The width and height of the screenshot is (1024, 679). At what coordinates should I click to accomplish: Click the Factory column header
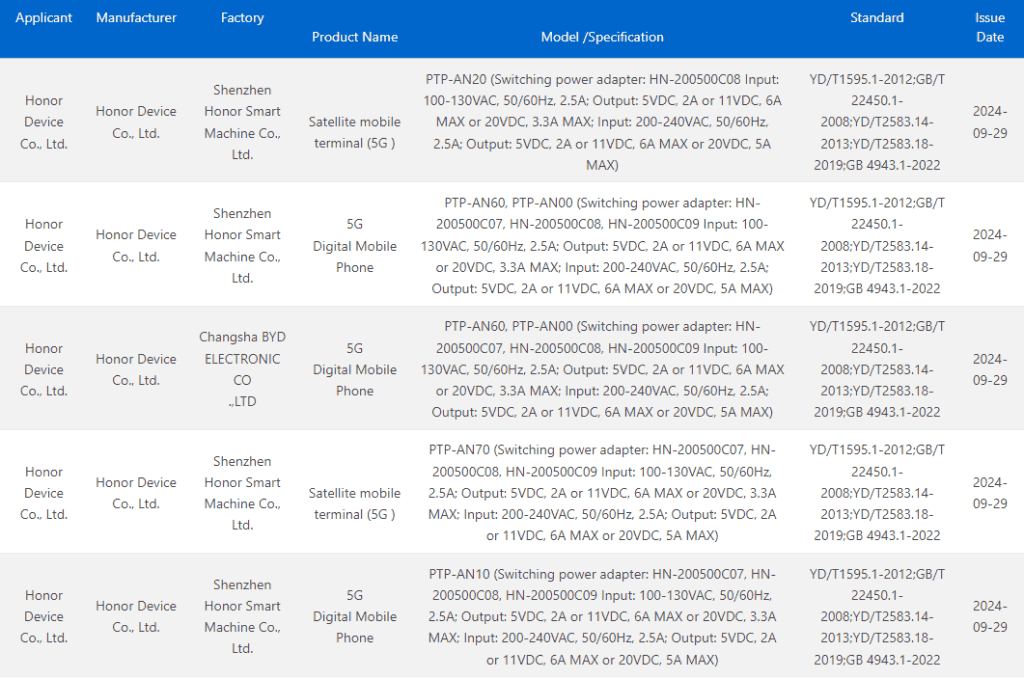[x=242, y=18]
